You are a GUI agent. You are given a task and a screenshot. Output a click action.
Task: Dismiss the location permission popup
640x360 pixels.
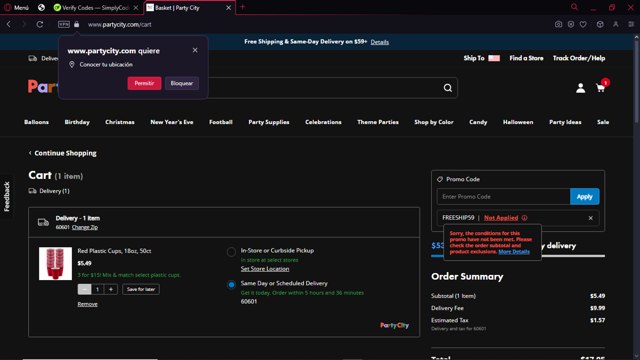point(195,50)
